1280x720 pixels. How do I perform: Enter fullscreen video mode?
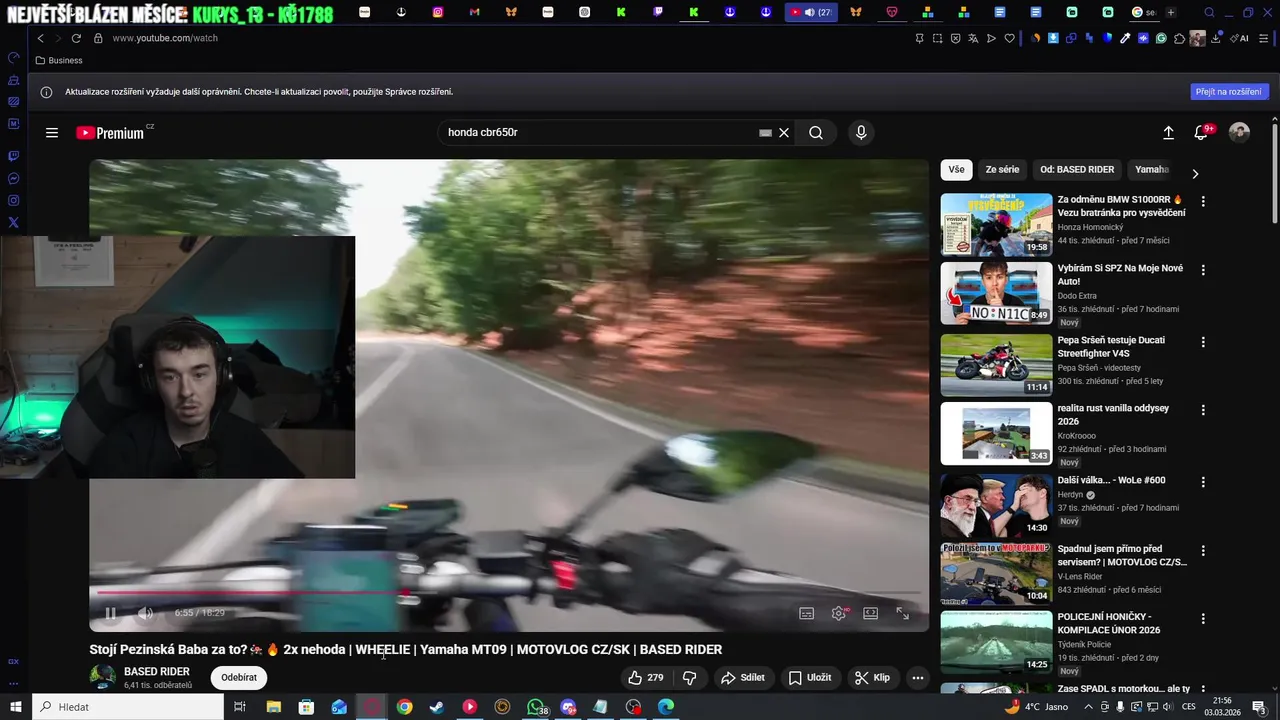point(902,613)
